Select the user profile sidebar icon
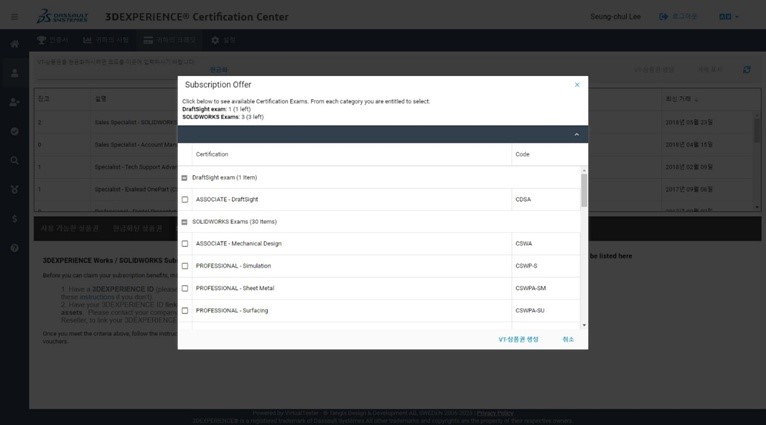Image resolution: width=766 pixels, height=425 pixels. click(x=15, y=73)
